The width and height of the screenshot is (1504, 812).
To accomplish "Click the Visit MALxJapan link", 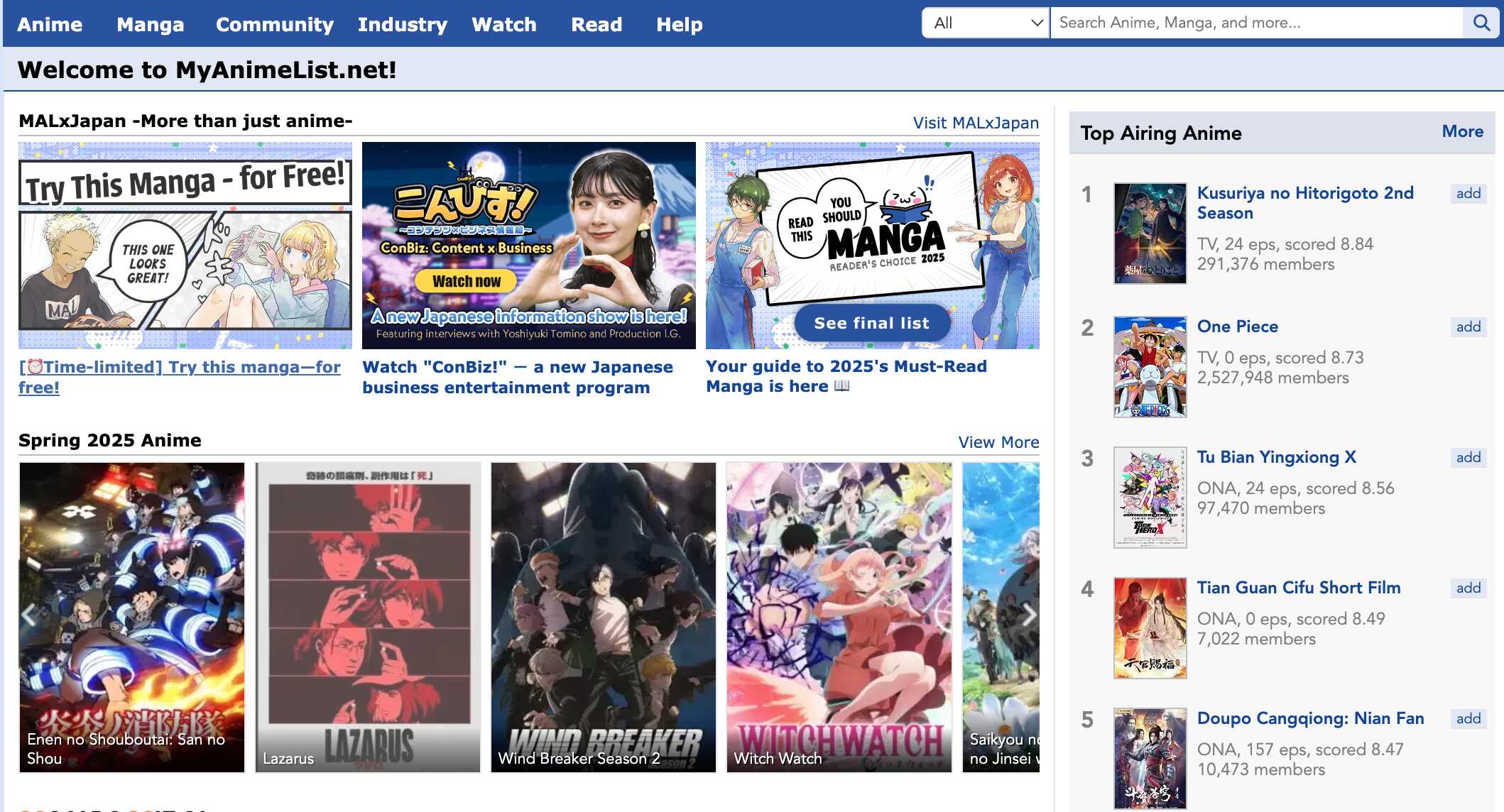I will click(975, 123).
